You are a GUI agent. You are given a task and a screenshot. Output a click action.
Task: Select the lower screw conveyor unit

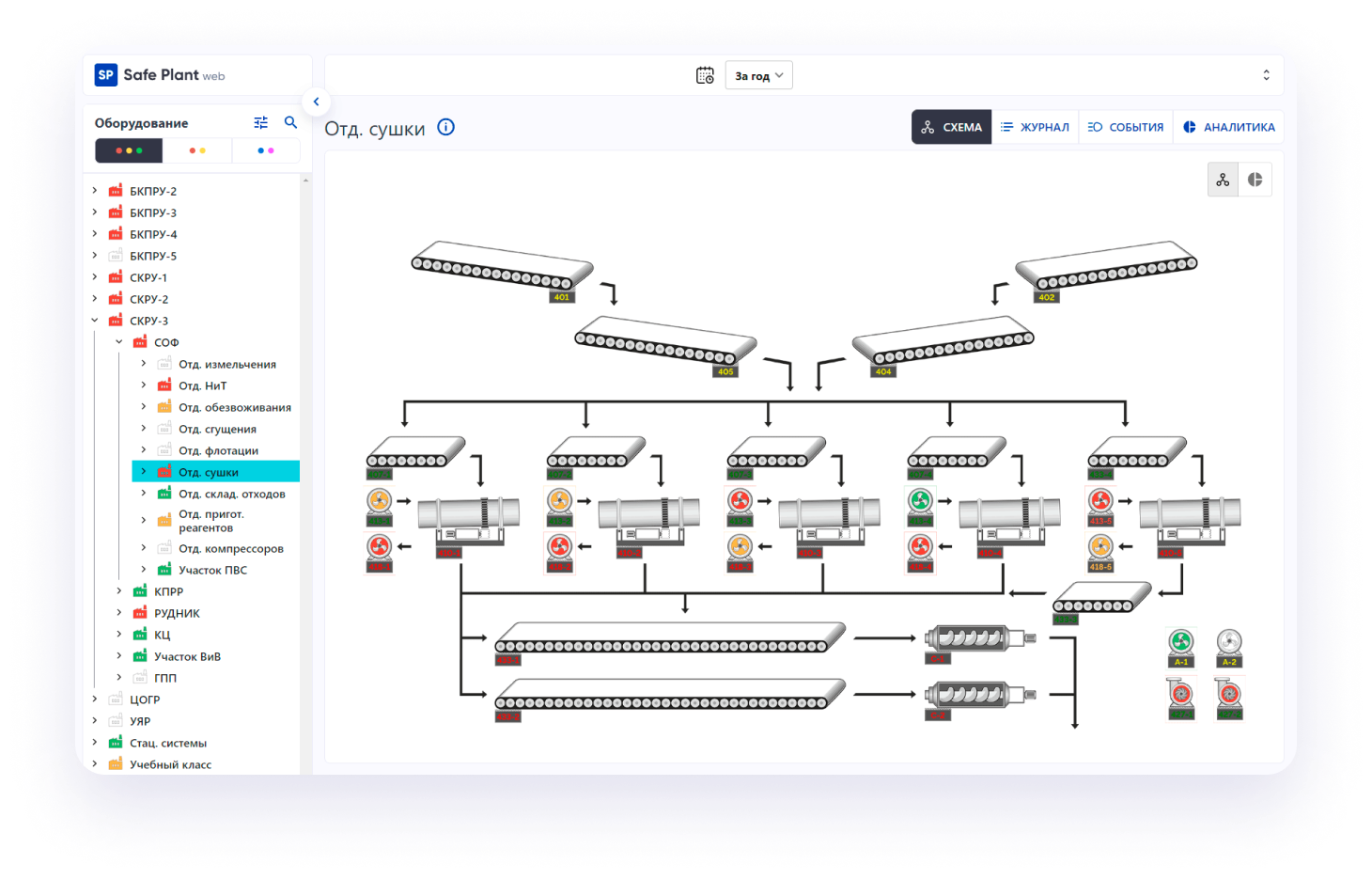(x=980, y=699)
